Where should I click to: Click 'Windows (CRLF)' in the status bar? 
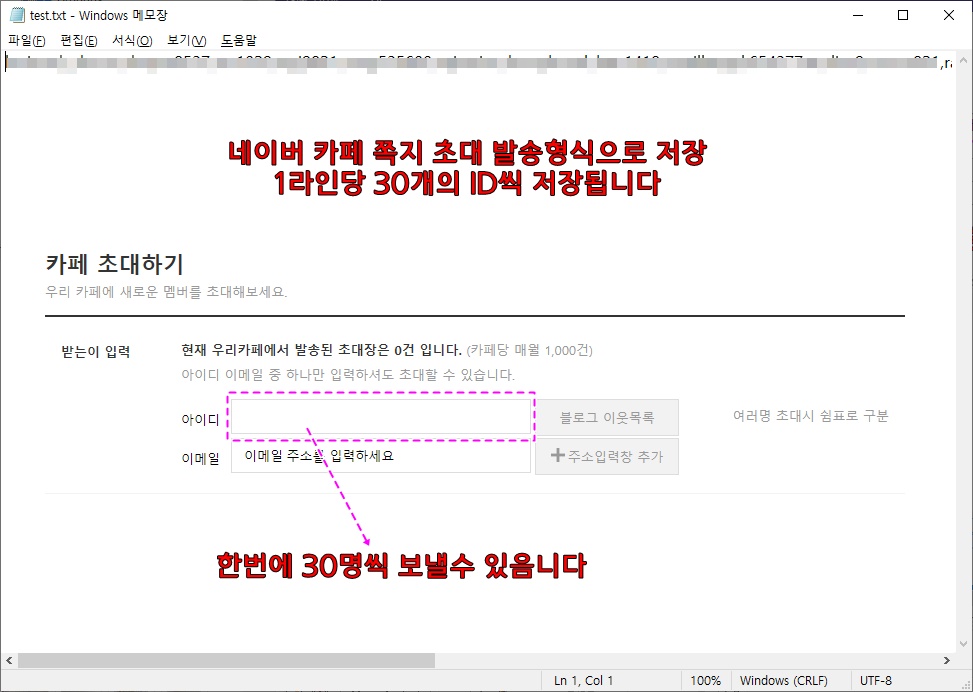(x=784, y=681)
